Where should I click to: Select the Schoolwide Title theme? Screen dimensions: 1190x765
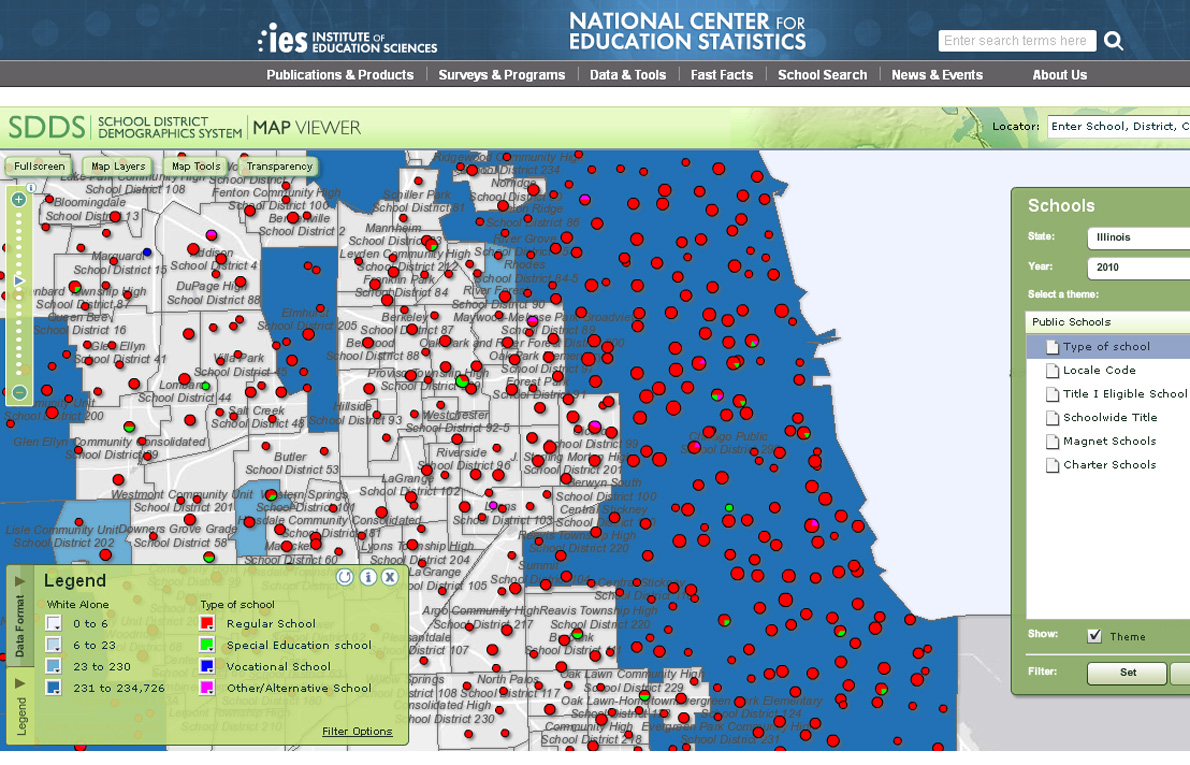pyautogui.click(x=1108, y=417)
